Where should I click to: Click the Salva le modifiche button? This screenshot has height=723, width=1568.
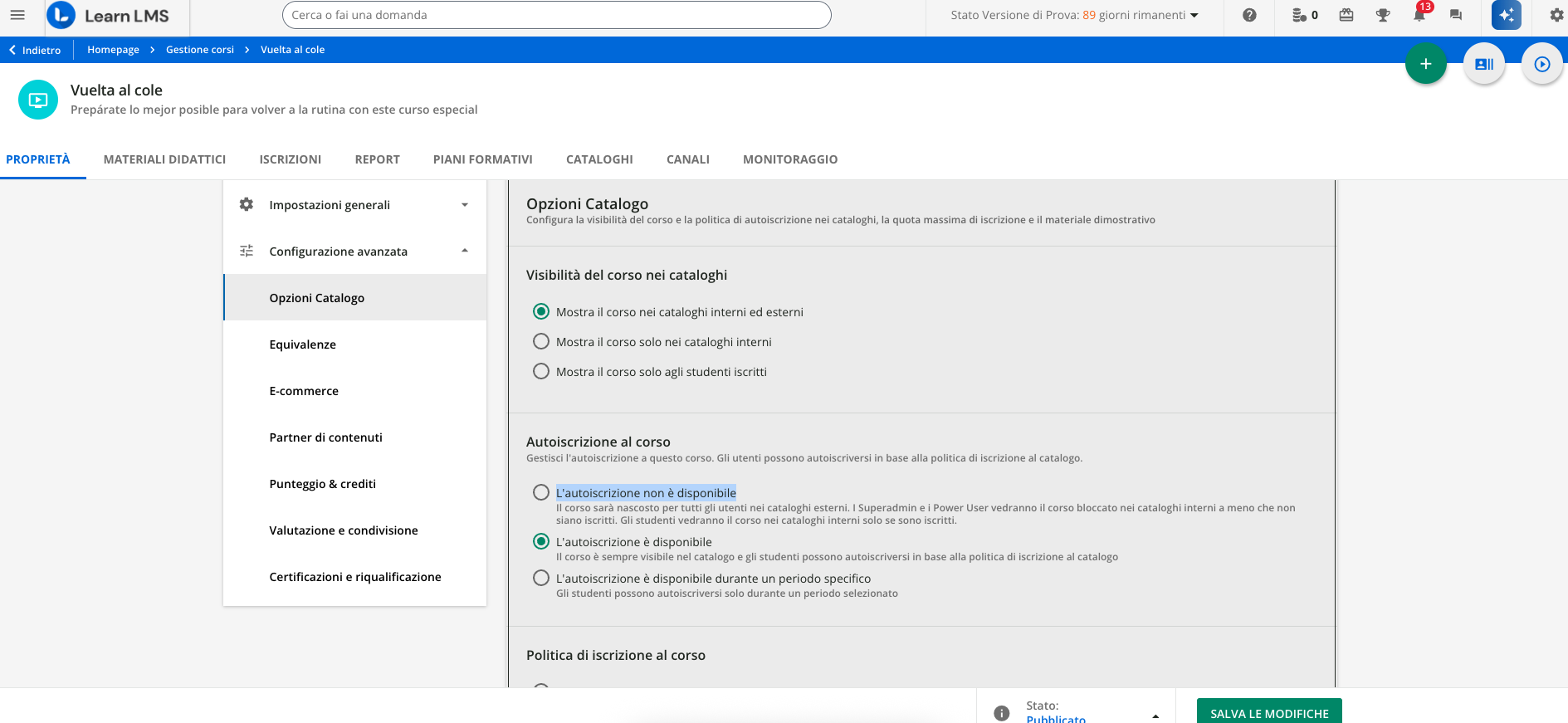[x=1268, y=712]
